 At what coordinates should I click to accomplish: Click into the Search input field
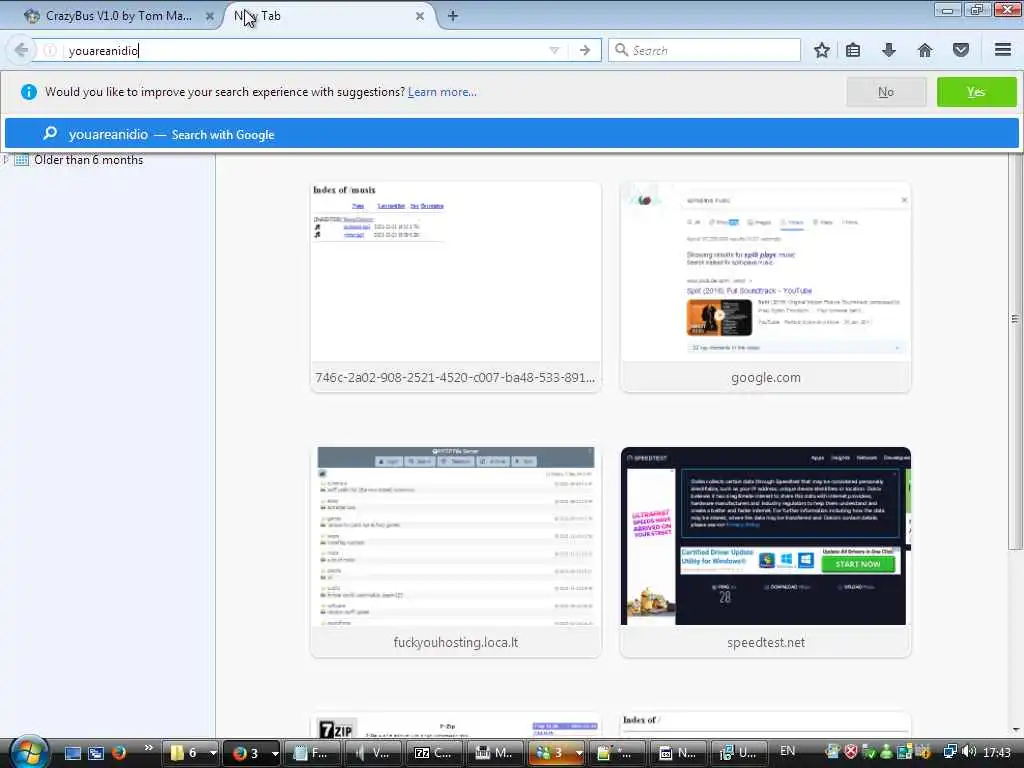[704, 50]
